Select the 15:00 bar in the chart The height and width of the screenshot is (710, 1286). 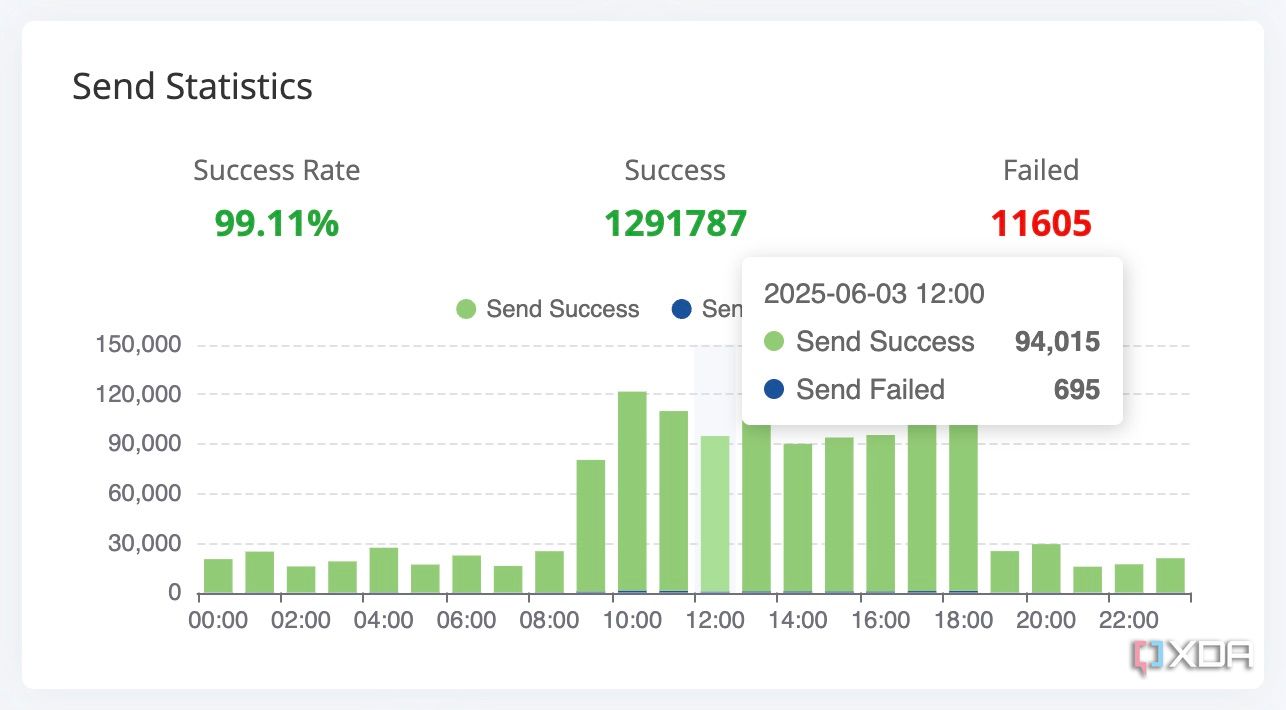pyautogui.click(x=839, y=516)
